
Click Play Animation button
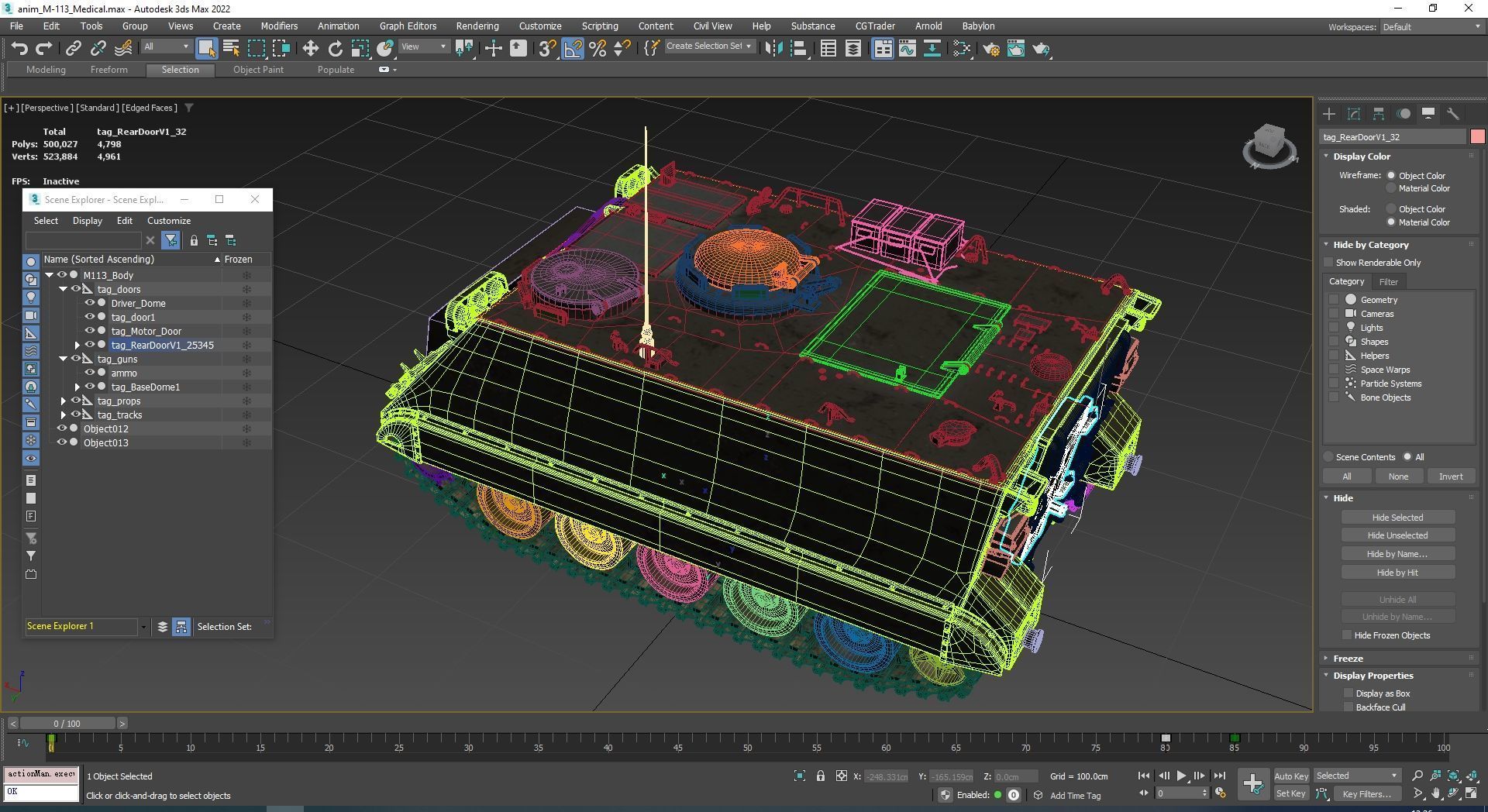[1181, 776]
